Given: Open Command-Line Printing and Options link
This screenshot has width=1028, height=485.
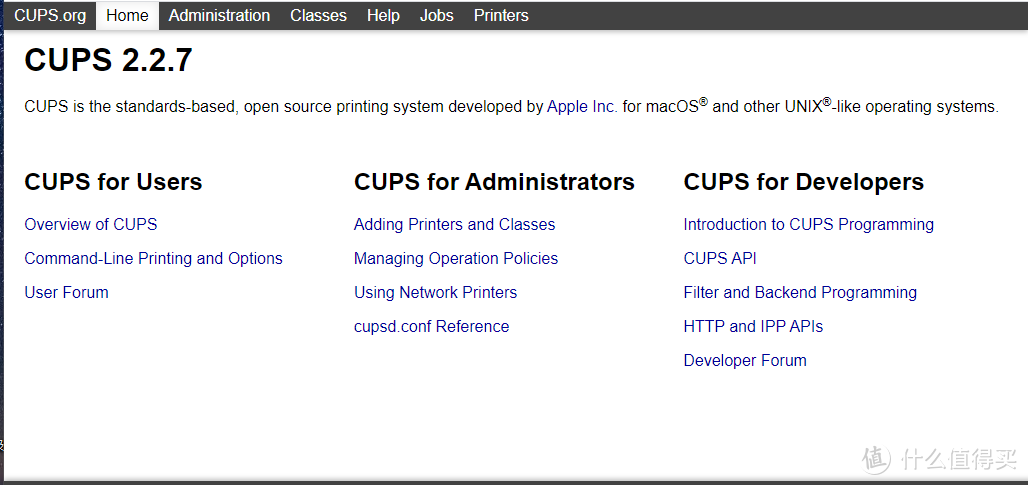Looking at the screenshot, I should pyautogui.click(x=153, y=258).
